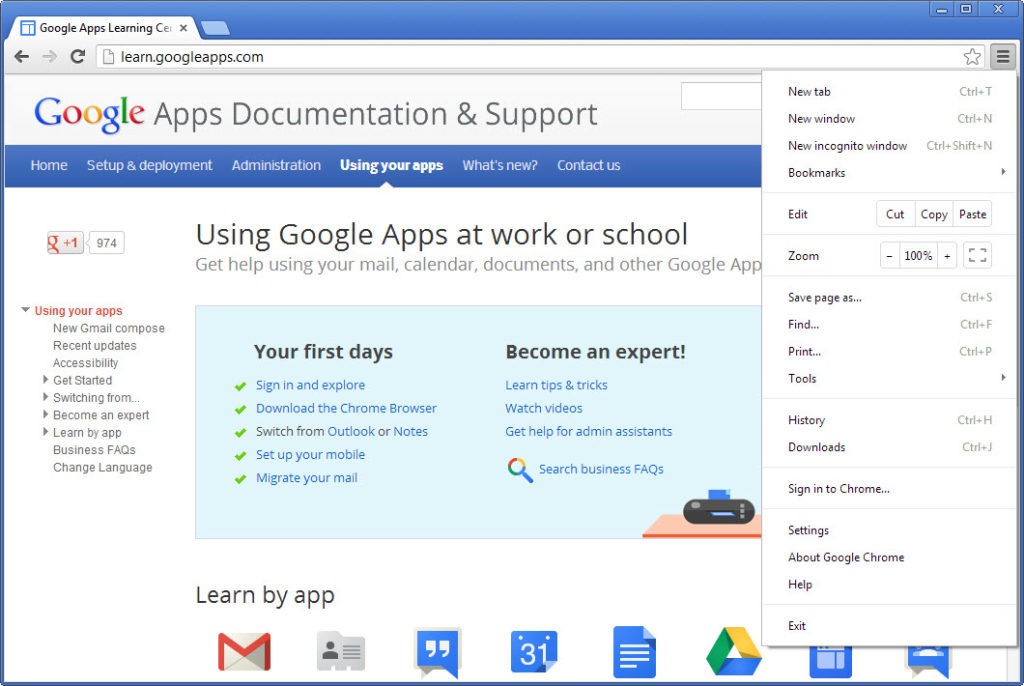
Task: Open the Sign in and explore link
Action: click(310, 385)
